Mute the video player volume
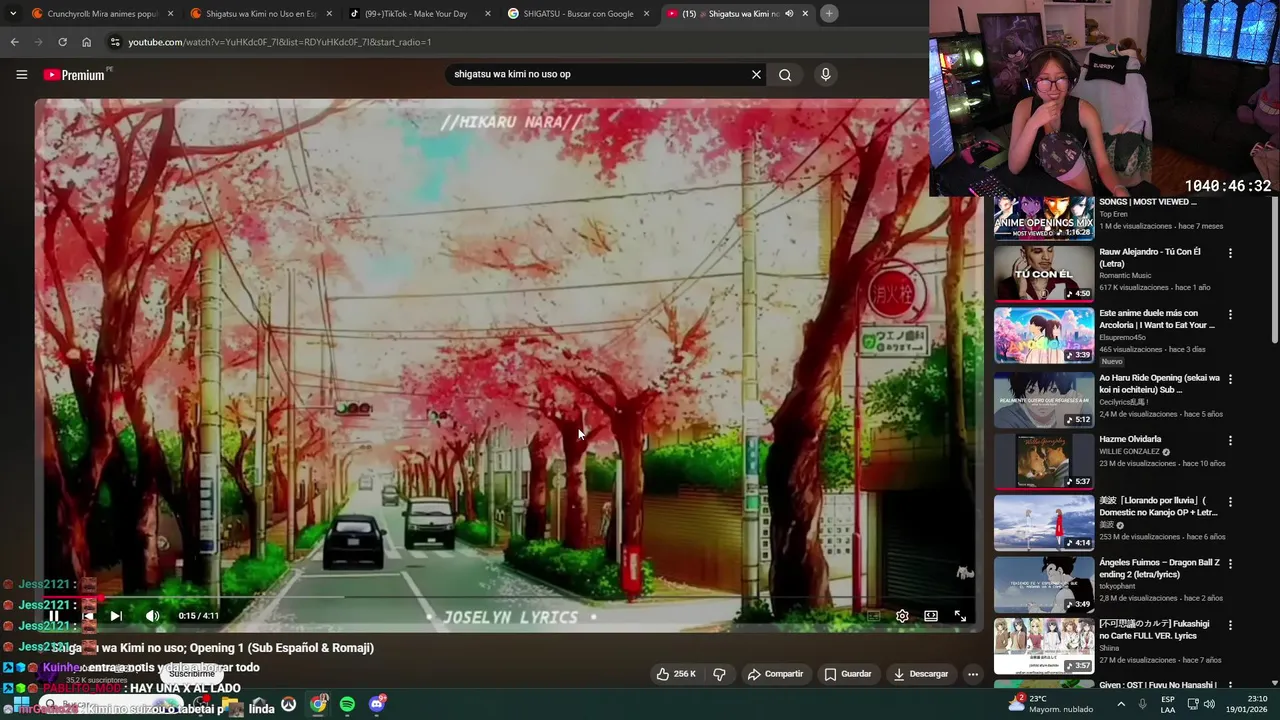 [x=152, y=616]
